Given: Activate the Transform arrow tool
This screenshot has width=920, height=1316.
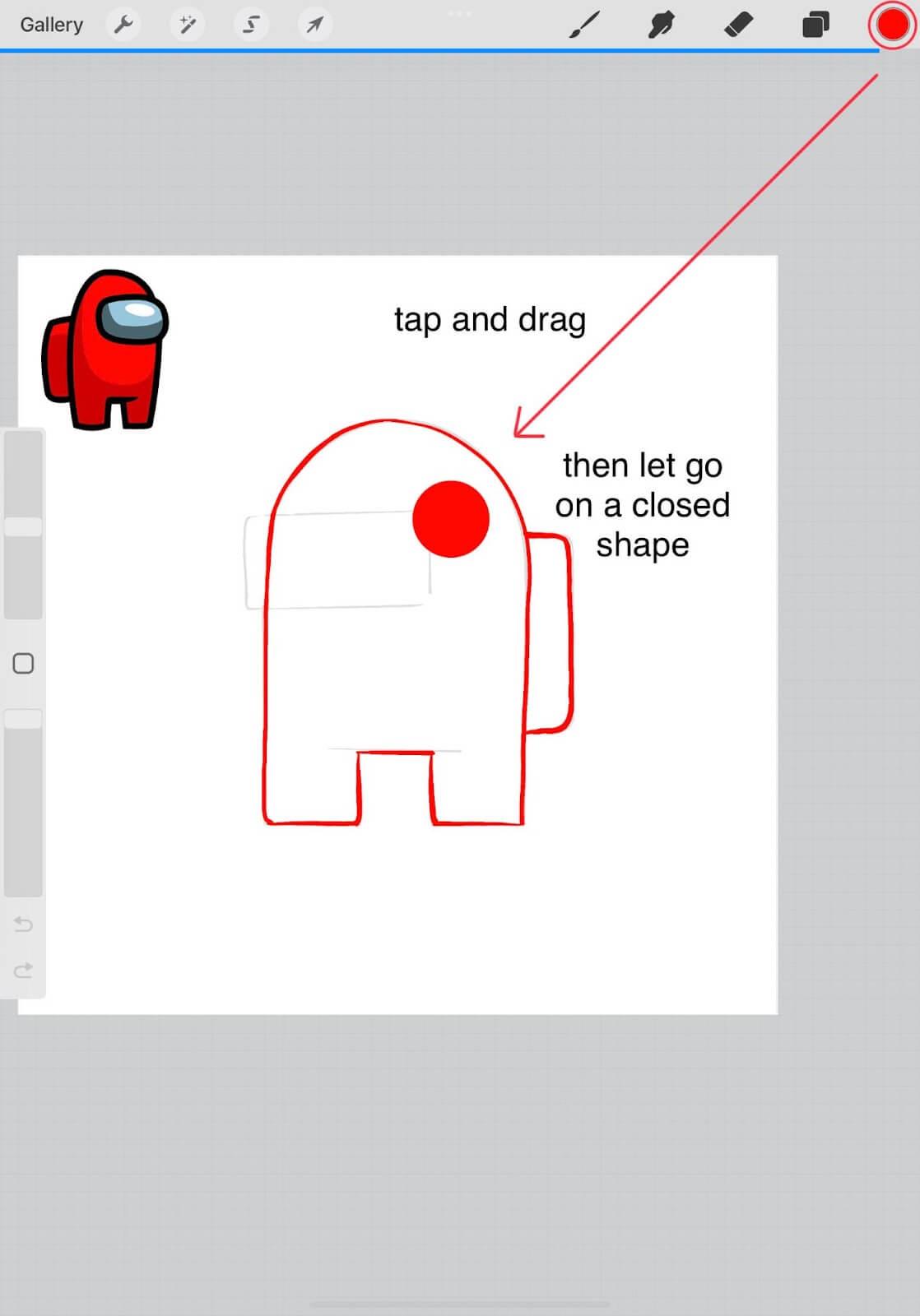Looking at the screenshot, I should pyautogui.click(x=315, y=25).
